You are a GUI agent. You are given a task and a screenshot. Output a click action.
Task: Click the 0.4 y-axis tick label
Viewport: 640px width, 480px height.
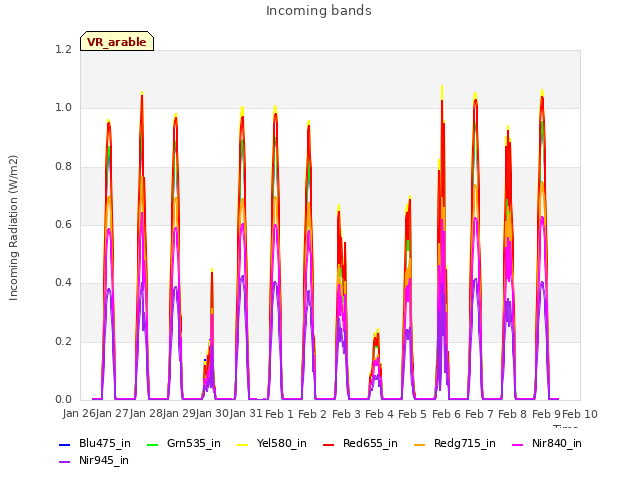[63, 282]
